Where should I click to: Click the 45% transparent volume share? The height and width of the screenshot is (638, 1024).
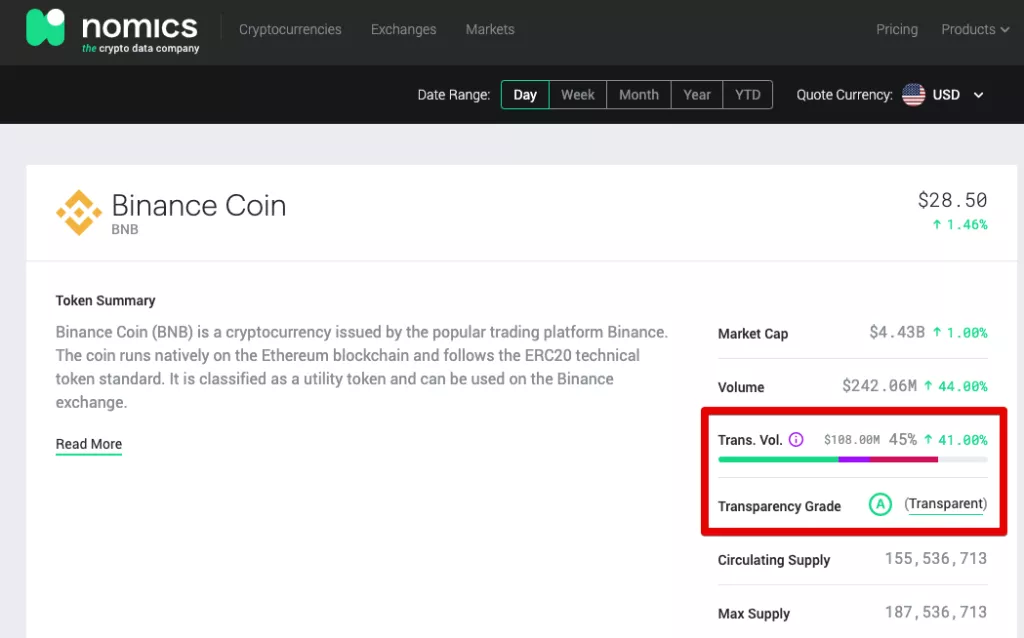[x=903, y=439]
